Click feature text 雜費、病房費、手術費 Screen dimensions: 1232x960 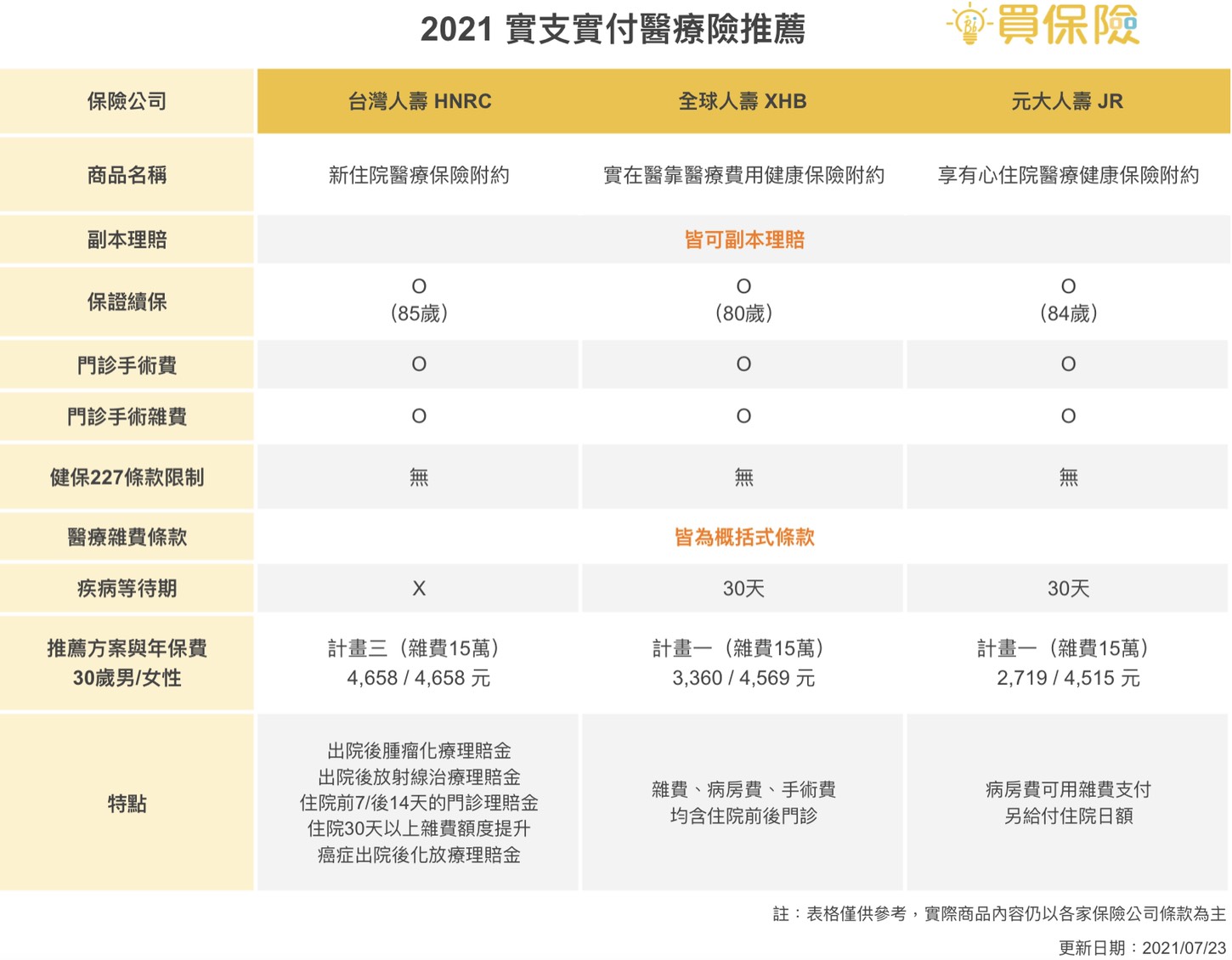(743, 789)
